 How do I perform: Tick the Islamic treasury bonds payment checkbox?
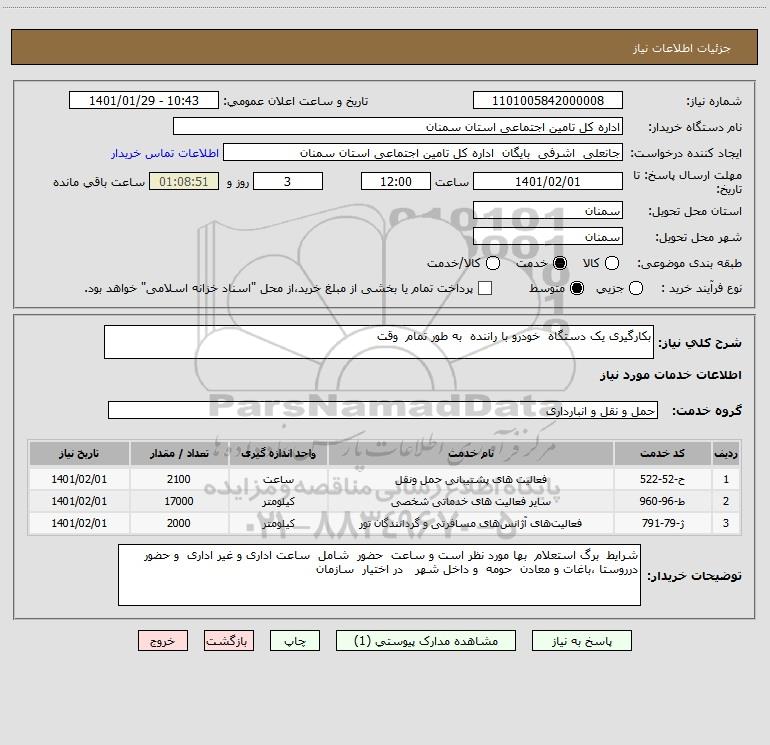(485, 288)
